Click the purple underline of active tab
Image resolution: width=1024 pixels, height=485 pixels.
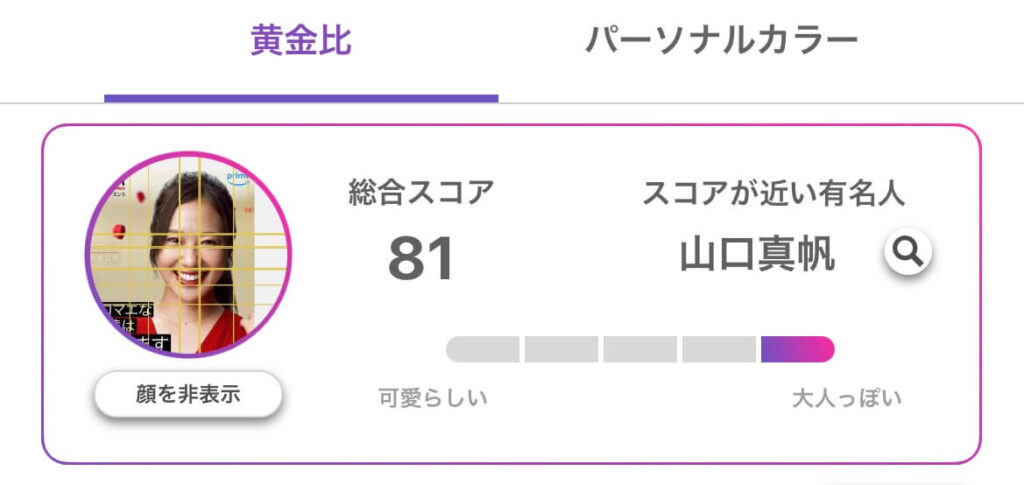(x=301, y=99)
